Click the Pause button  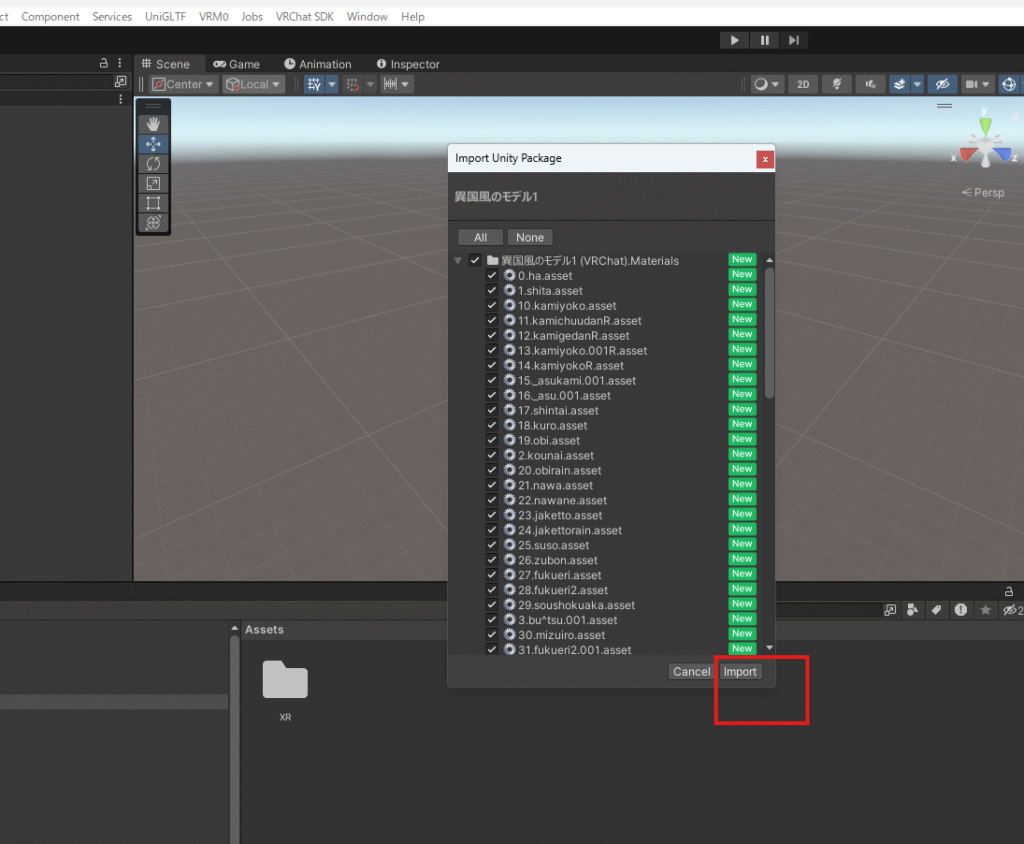tap(764, 41)
